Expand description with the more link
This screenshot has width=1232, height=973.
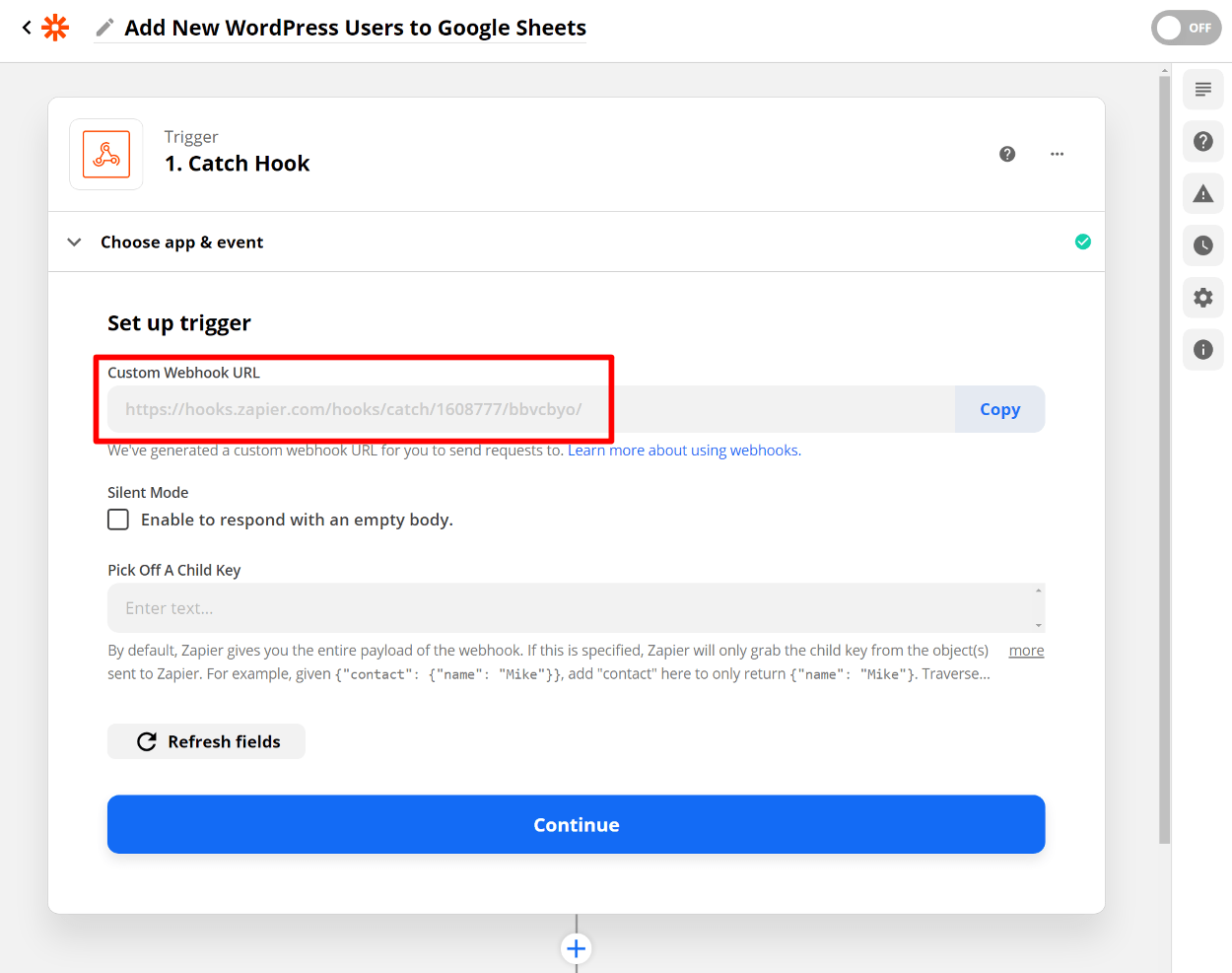tap(1026, 651)
